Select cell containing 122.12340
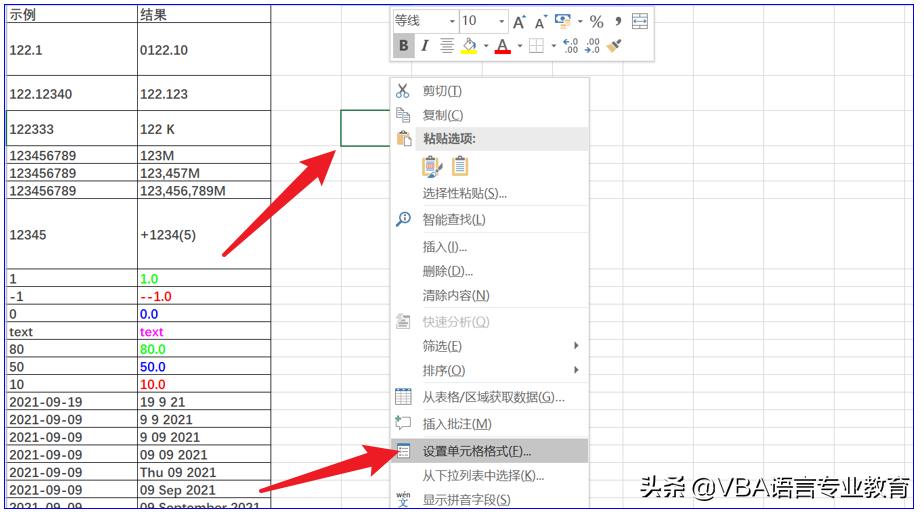 (72, 94)
